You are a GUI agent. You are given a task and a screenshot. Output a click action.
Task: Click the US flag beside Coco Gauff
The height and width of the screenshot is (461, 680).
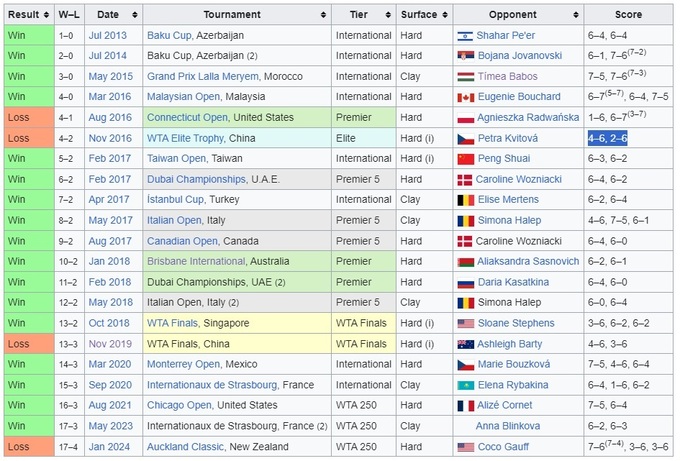(465, 447)
